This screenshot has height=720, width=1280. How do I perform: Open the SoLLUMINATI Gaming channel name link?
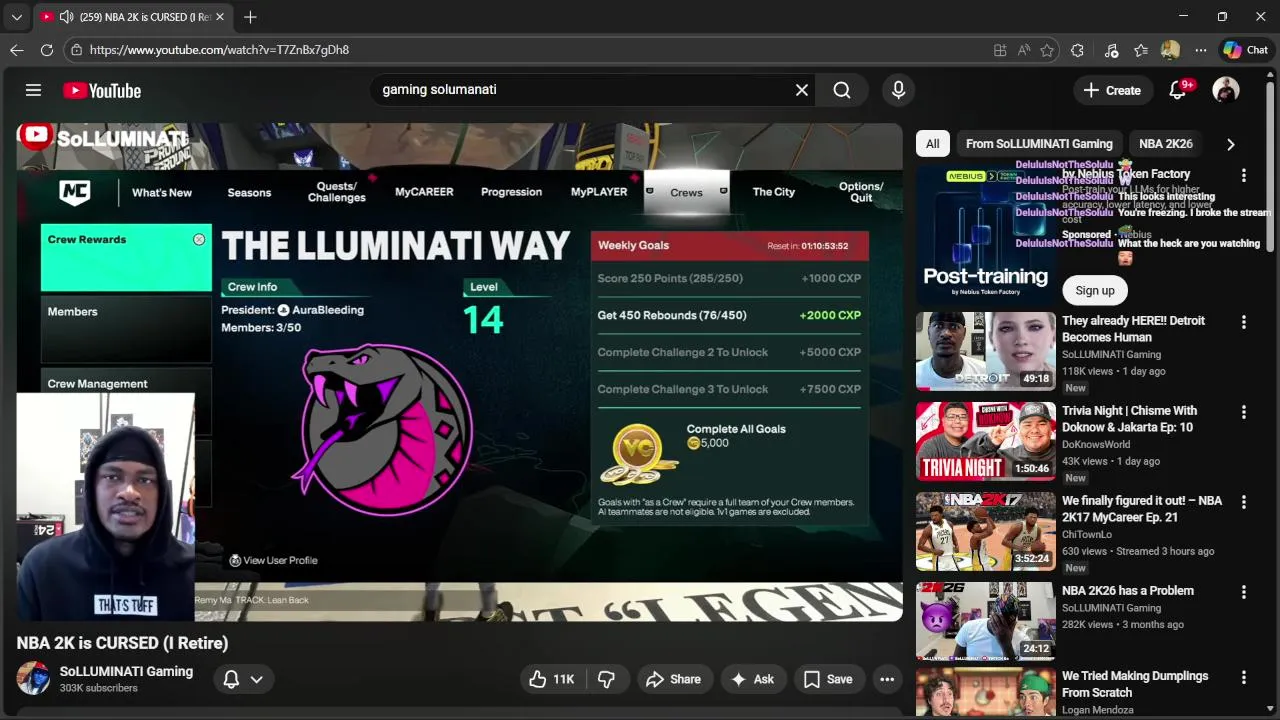pos(126,671)
